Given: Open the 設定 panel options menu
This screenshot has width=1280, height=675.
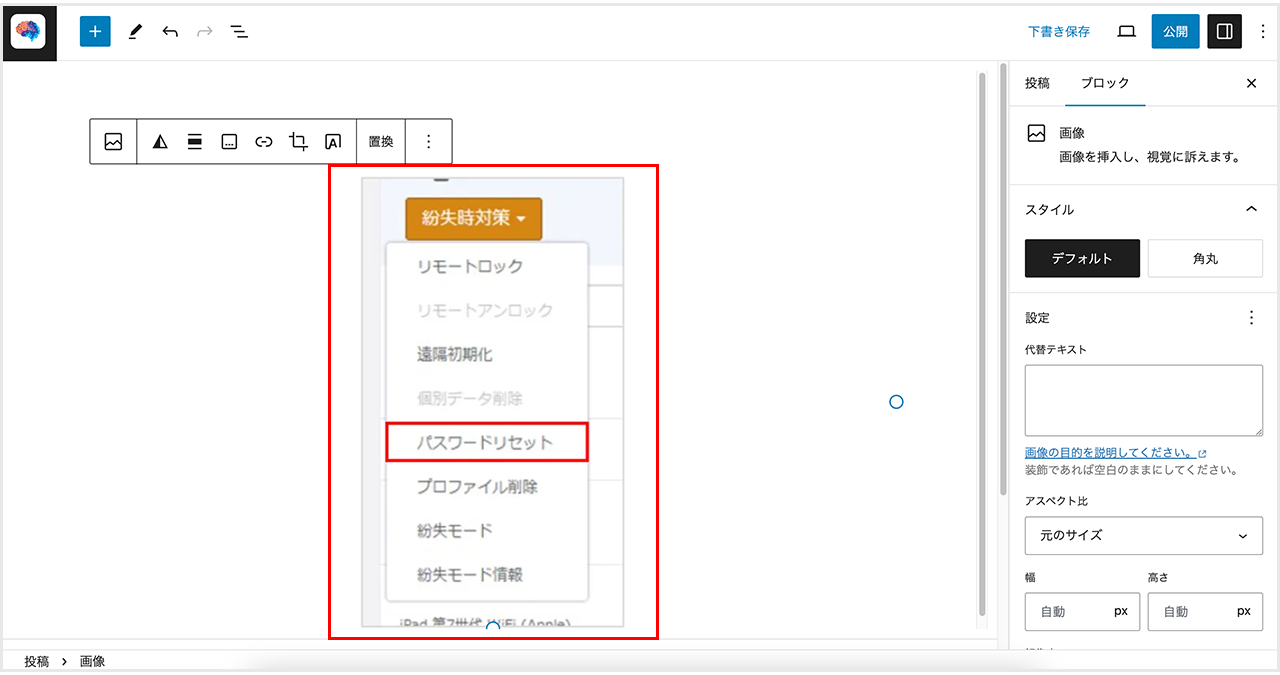Looking at the screenshot, I should [x=1250, y=318].
